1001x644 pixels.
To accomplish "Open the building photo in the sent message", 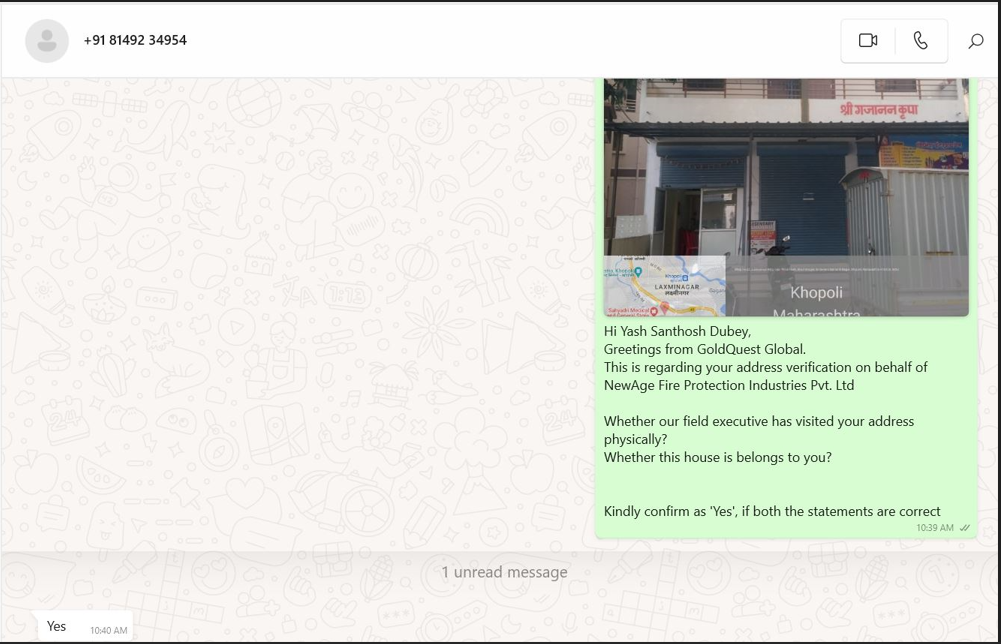I will (x=786, y=197).
